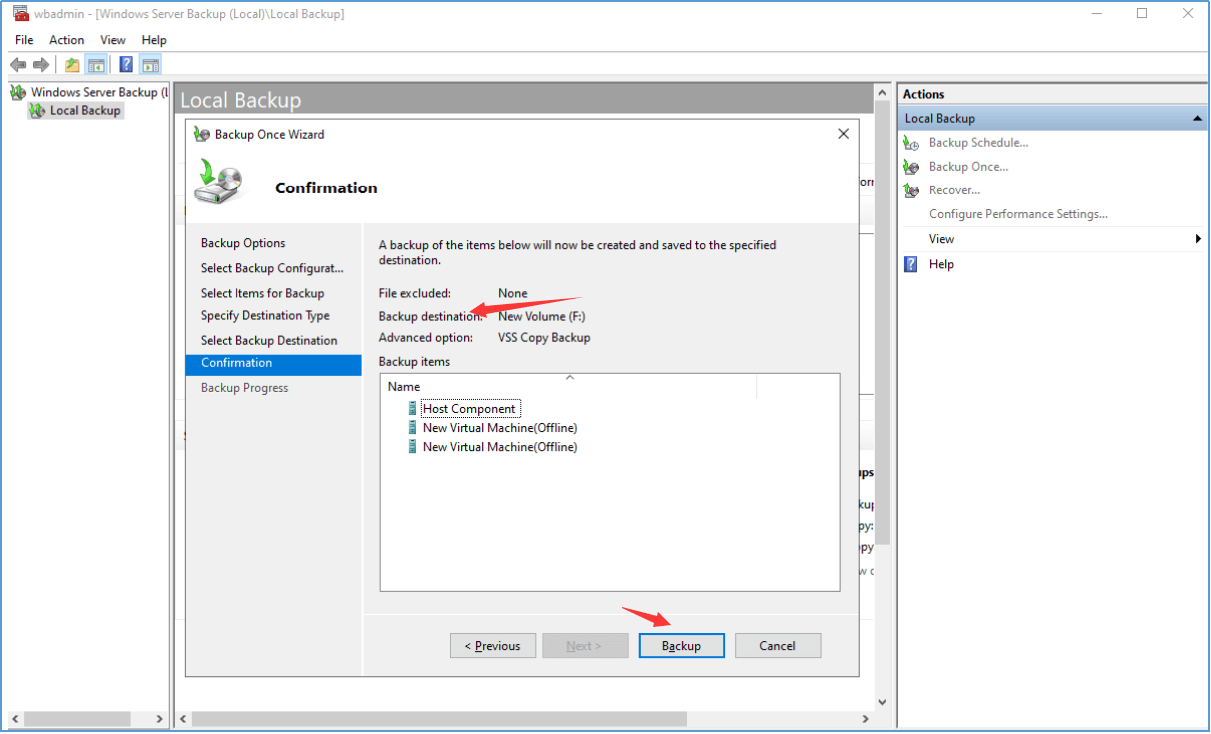Click the Previous button
The image size is (1211, 734).
(x=493, y=646)
